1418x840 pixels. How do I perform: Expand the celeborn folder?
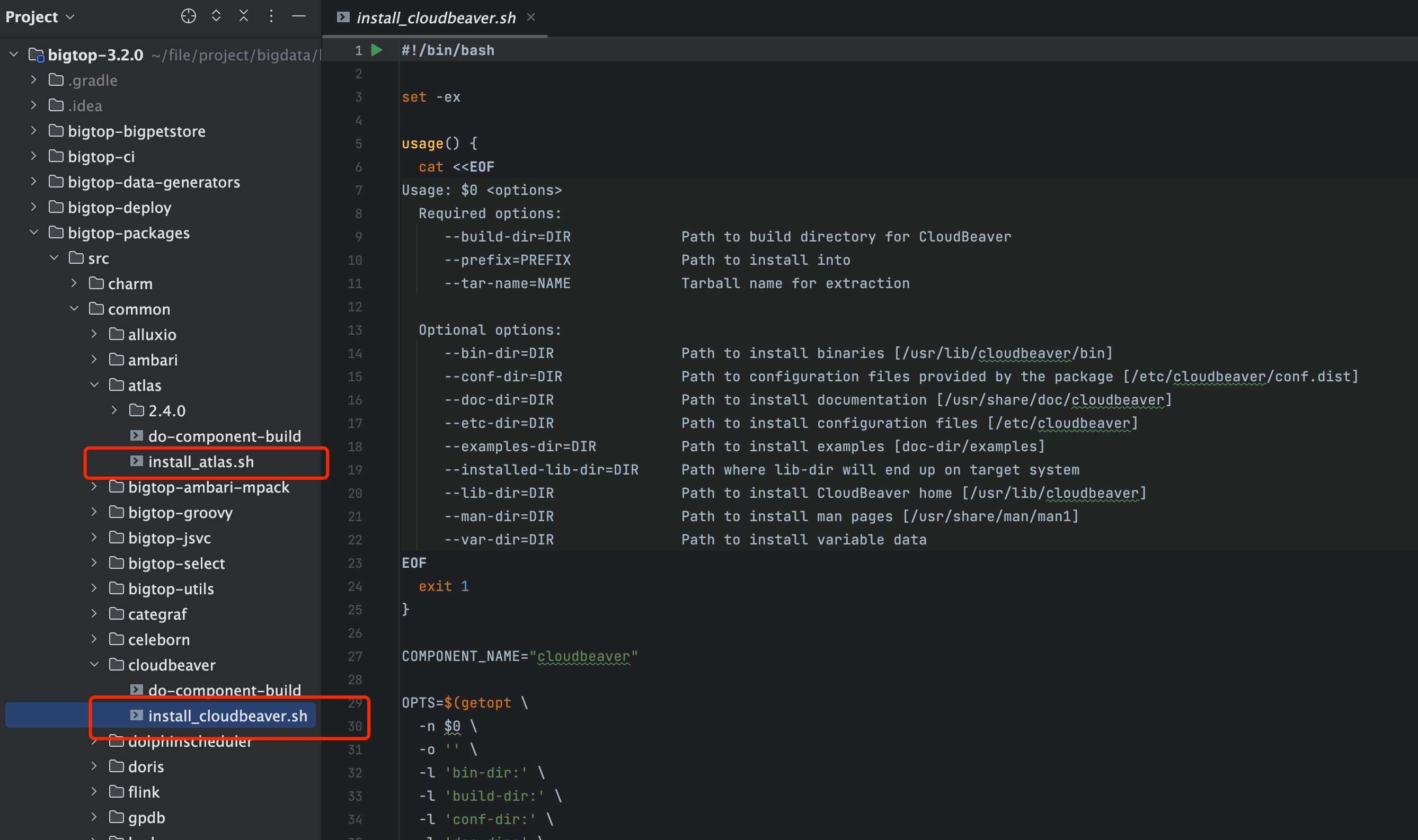[x=94, y=639]
